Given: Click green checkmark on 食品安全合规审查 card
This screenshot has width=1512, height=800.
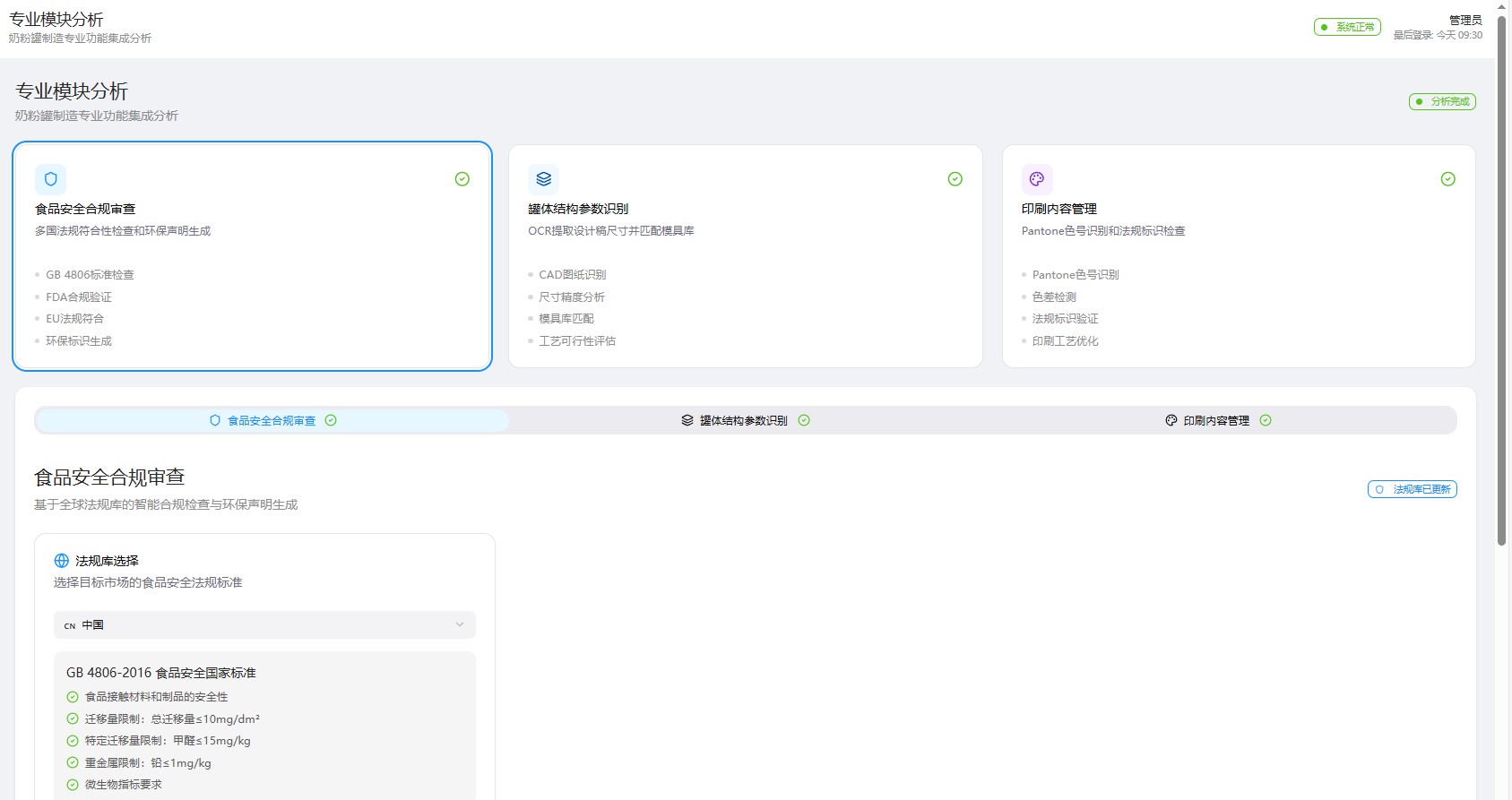Looking at the screenshot, I should [462, 179].
